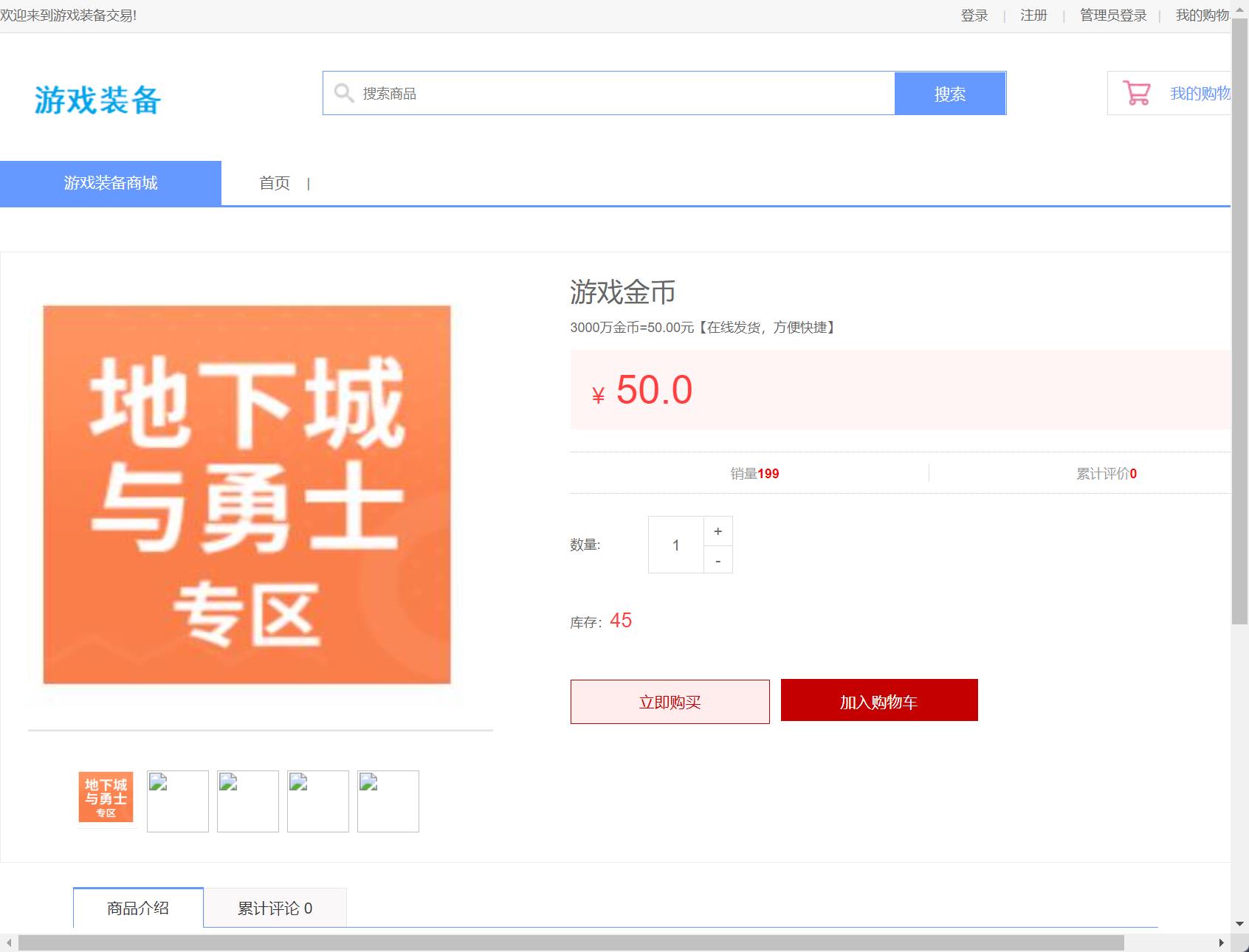
Task: Switch to the 商品介绍 tab
Action: (137, 908)
